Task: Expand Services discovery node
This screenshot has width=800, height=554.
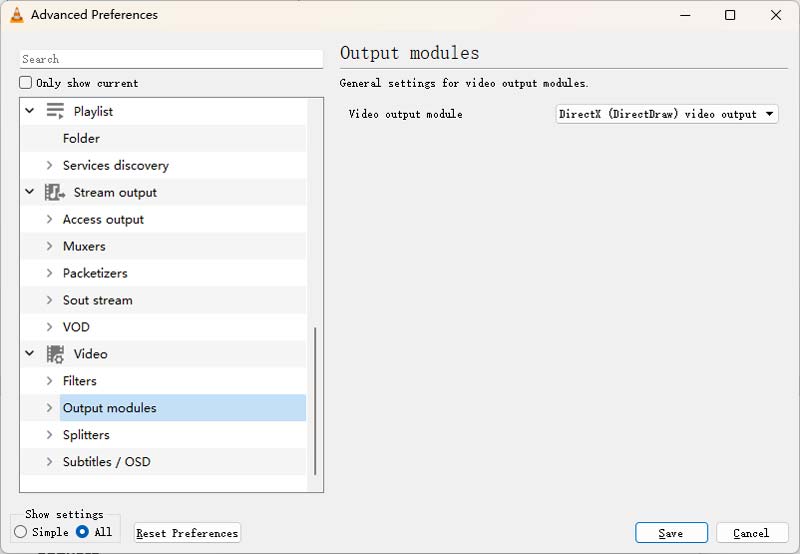Action: [49, 165]
